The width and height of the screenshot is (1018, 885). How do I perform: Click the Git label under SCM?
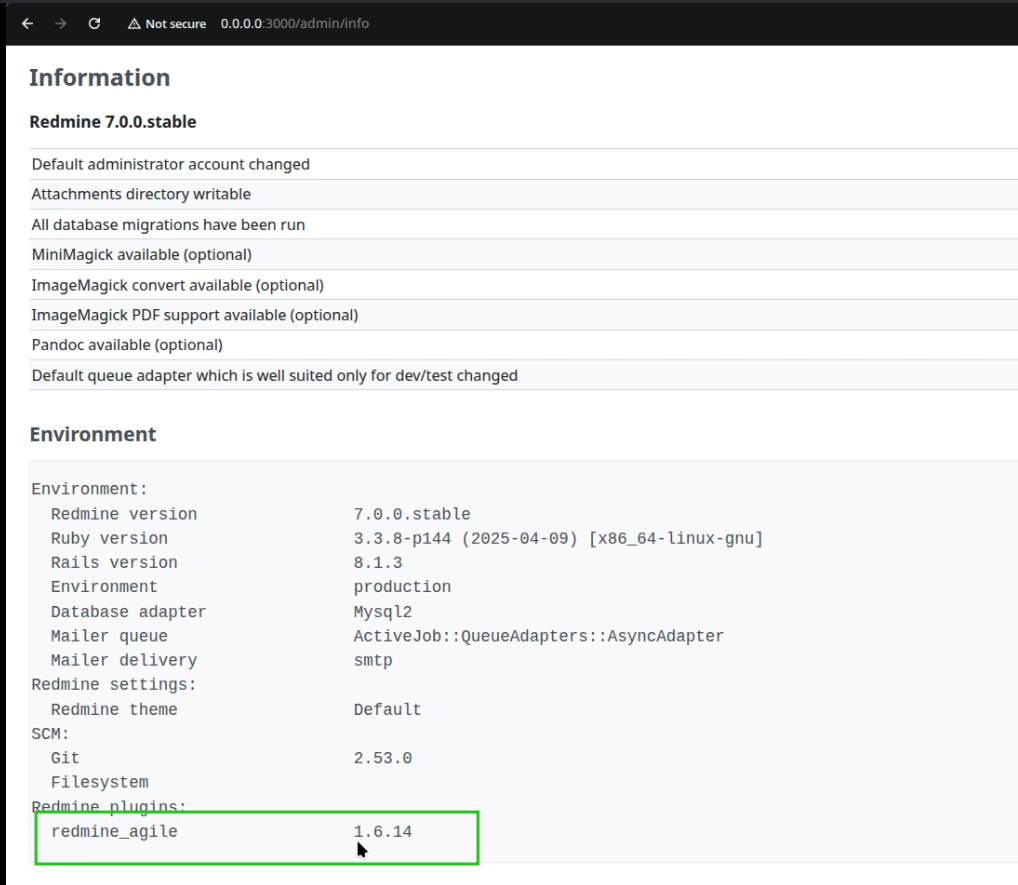coord(65,758)
